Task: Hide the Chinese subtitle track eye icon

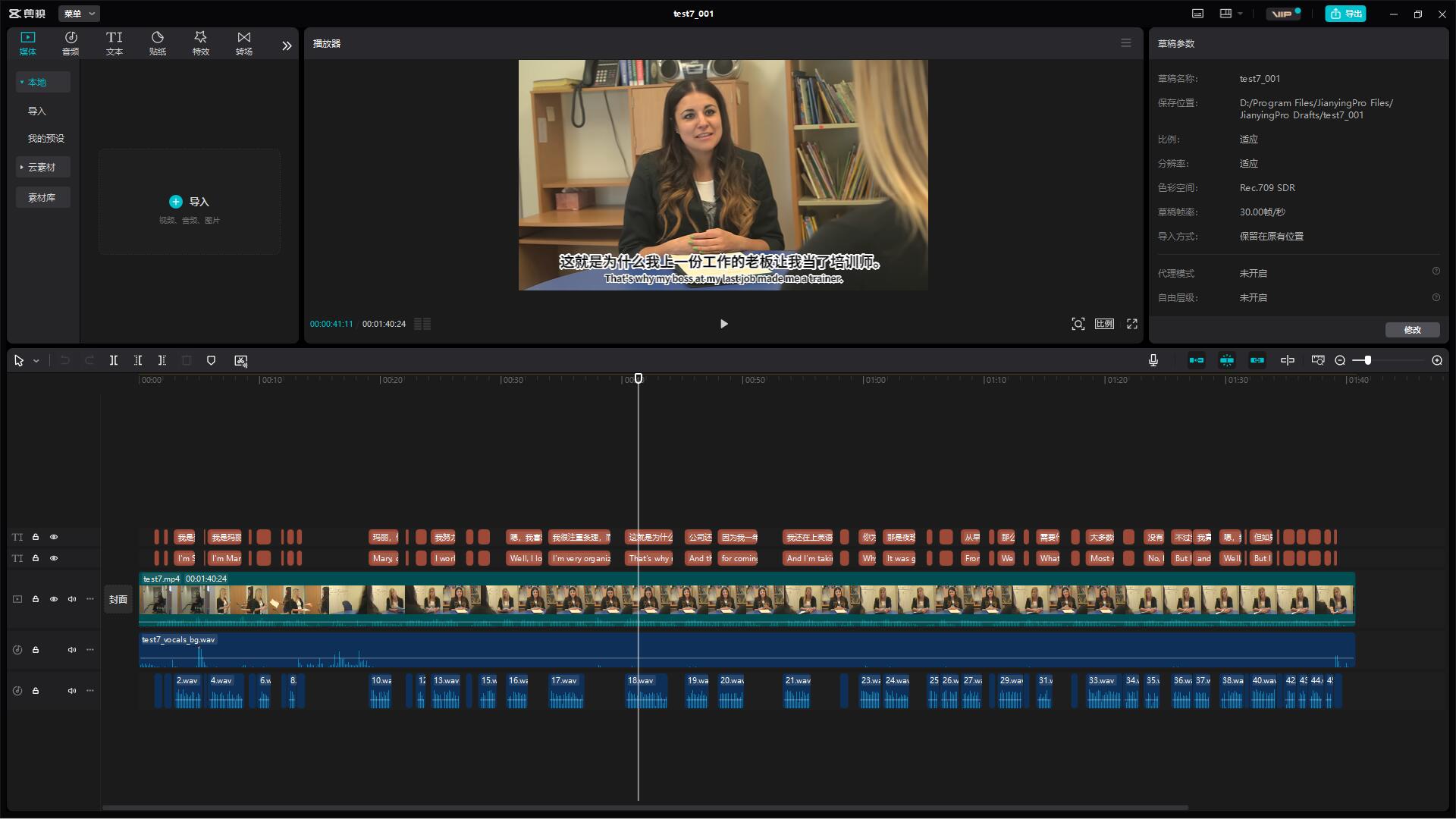Action: point(54,537)
